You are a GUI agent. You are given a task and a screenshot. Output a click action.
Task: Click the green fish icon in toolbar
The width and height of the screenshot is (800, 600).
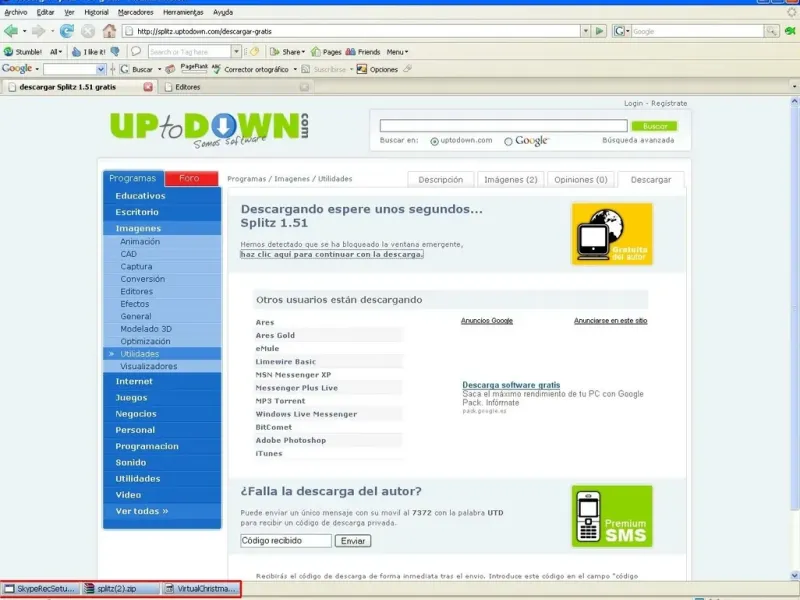point(790,31)
